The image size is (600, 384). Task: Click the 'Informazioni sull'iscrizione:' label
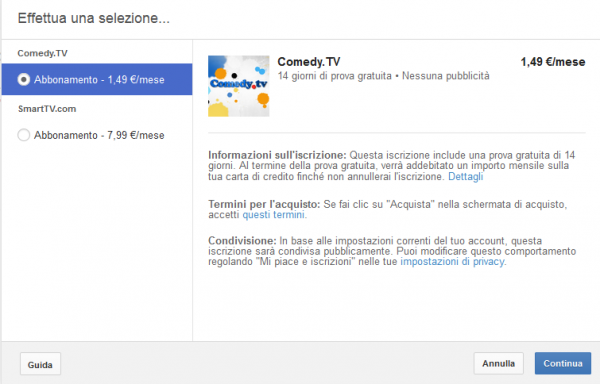click(277, 155)
